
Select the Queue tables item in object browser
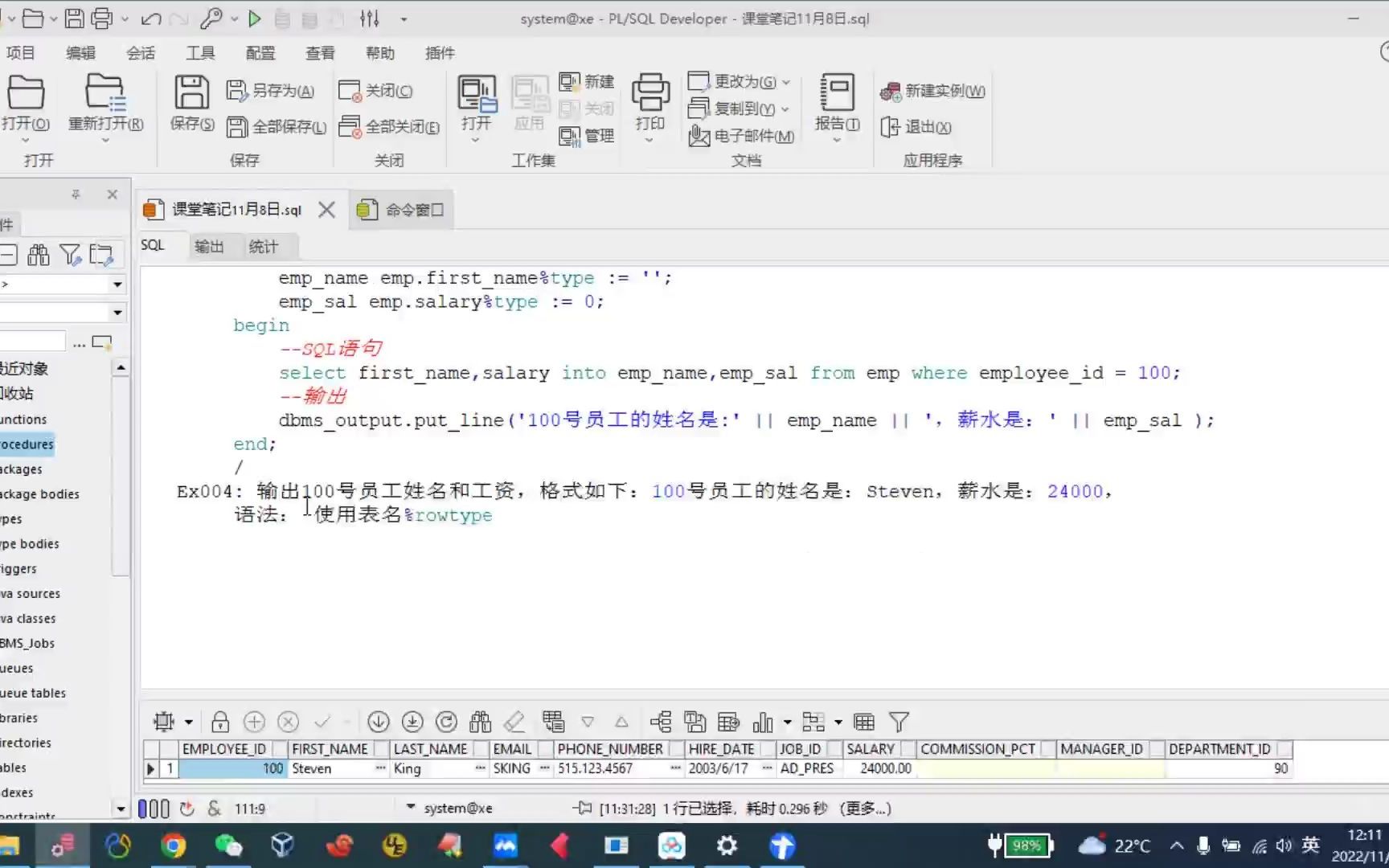(x=34, y=693)
